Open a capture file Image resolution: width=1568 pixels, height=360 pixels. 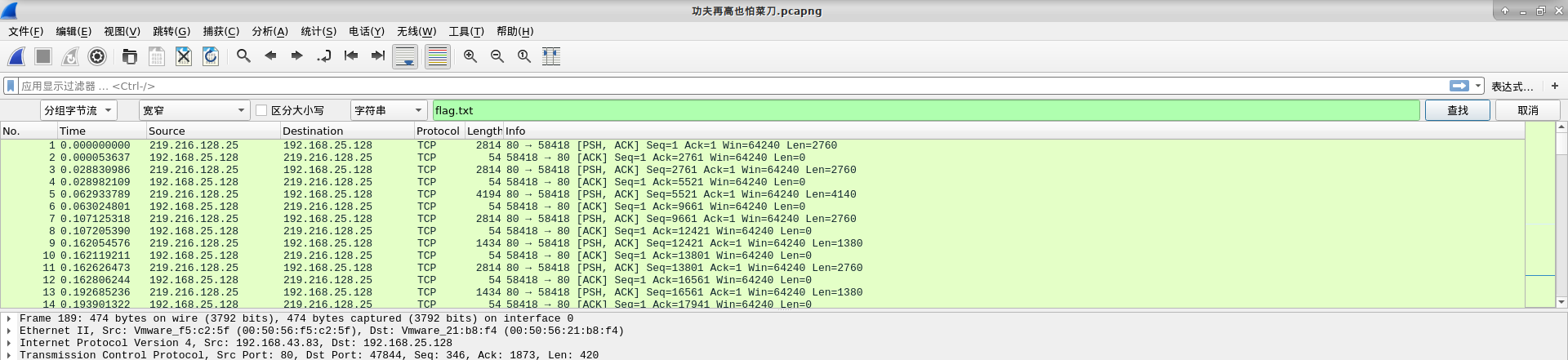(130, 56)
